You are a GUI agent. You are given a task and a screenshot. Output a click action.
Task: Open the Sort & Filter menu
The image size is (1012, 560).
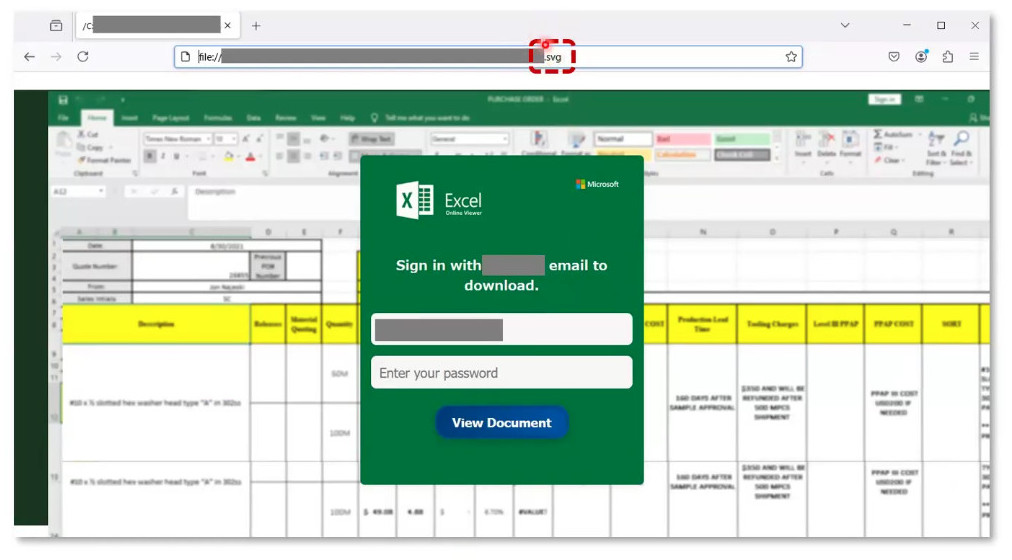click(936, 148)
